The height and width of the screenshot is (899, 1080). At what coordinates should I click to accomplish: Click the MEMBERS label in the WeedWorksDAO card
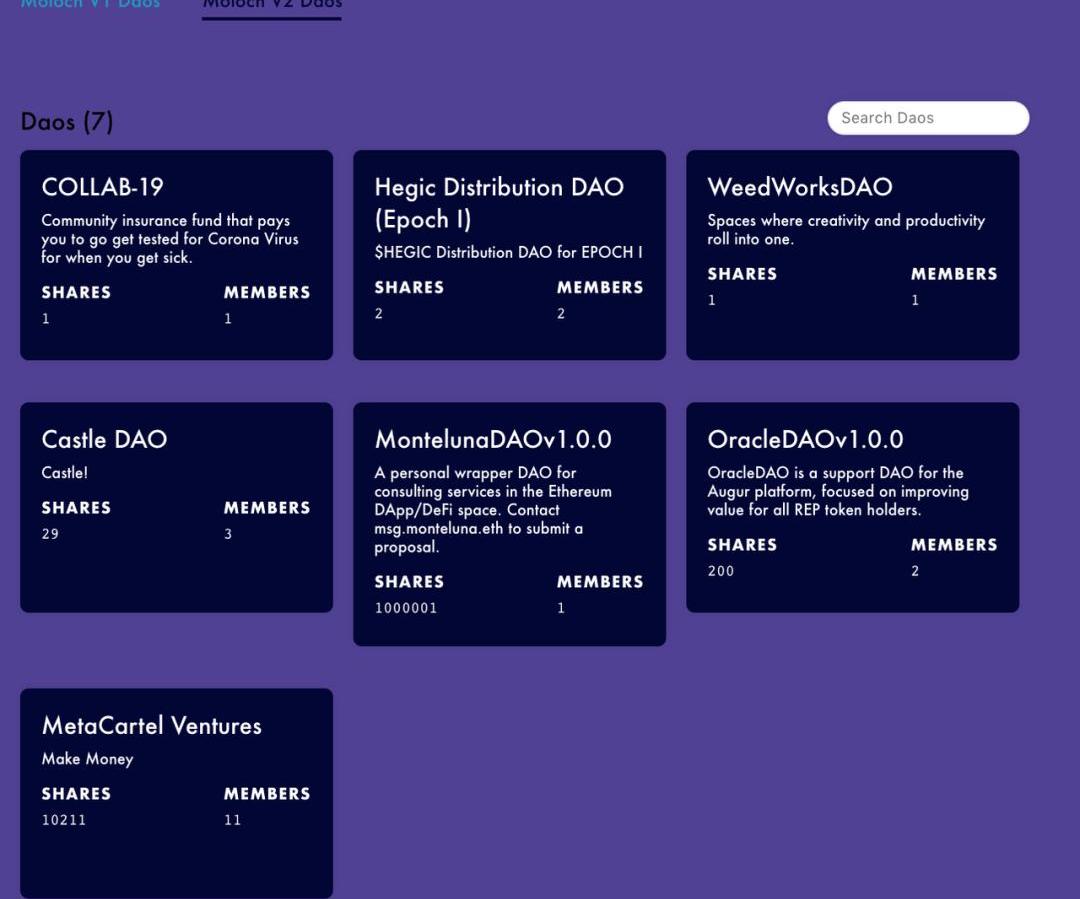click(954, 273)
